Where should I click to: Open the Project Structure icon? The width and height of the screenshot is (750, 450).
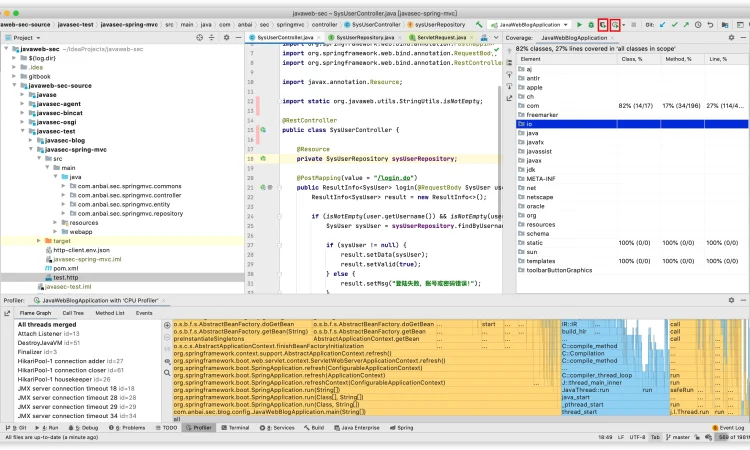725,24
